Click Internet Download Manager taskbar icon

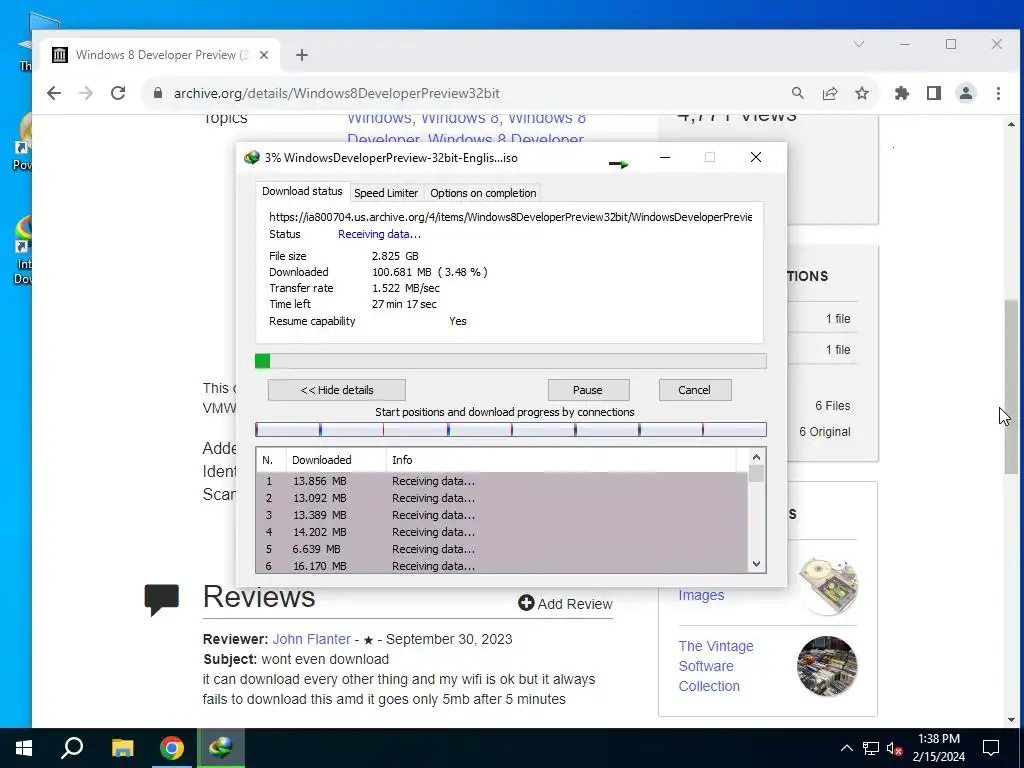pyautogui.click(x=221, y=748)
